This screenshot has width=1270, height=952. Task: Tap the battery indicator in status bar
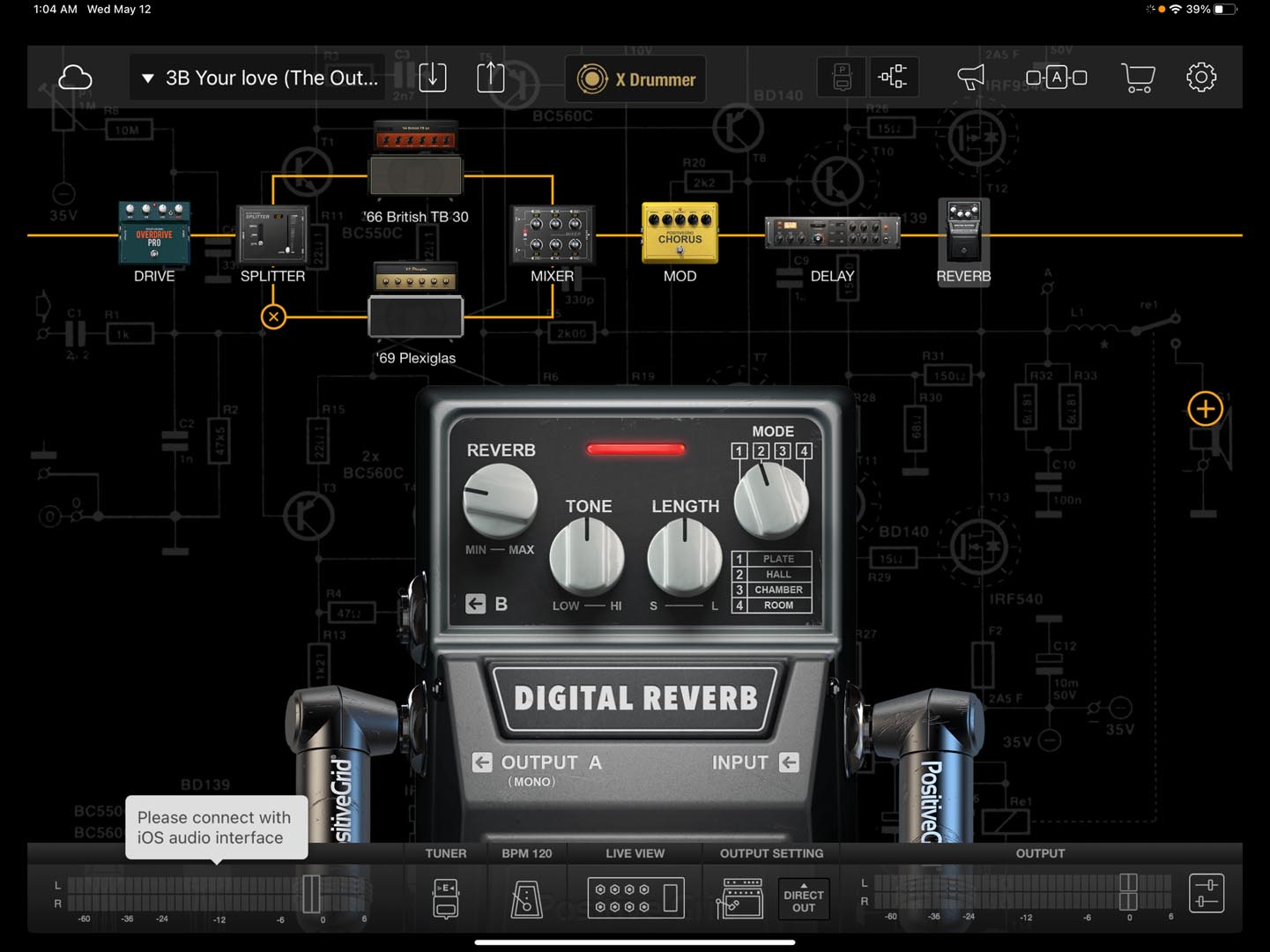click(1225, 10)
